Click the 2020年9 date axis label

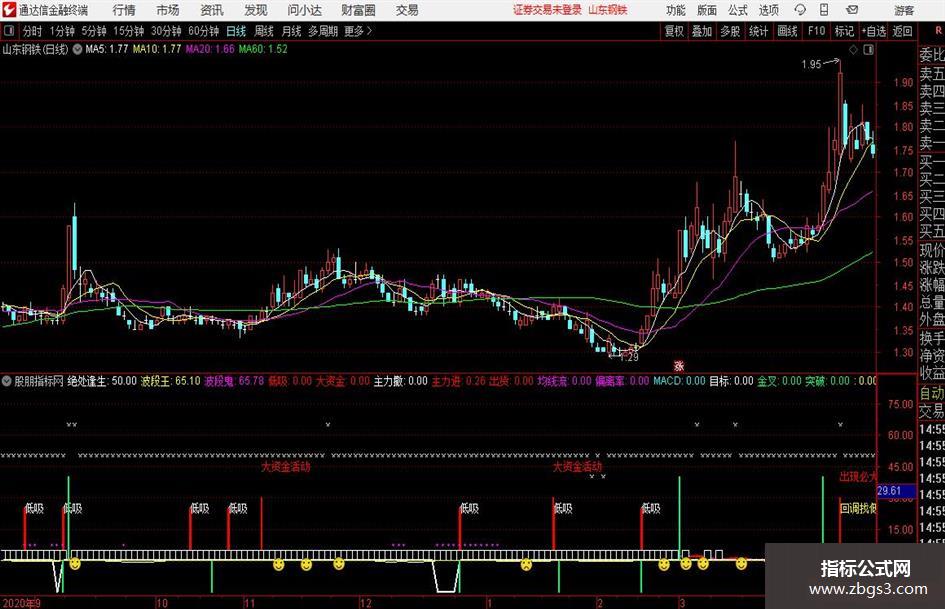click(21, 603)
